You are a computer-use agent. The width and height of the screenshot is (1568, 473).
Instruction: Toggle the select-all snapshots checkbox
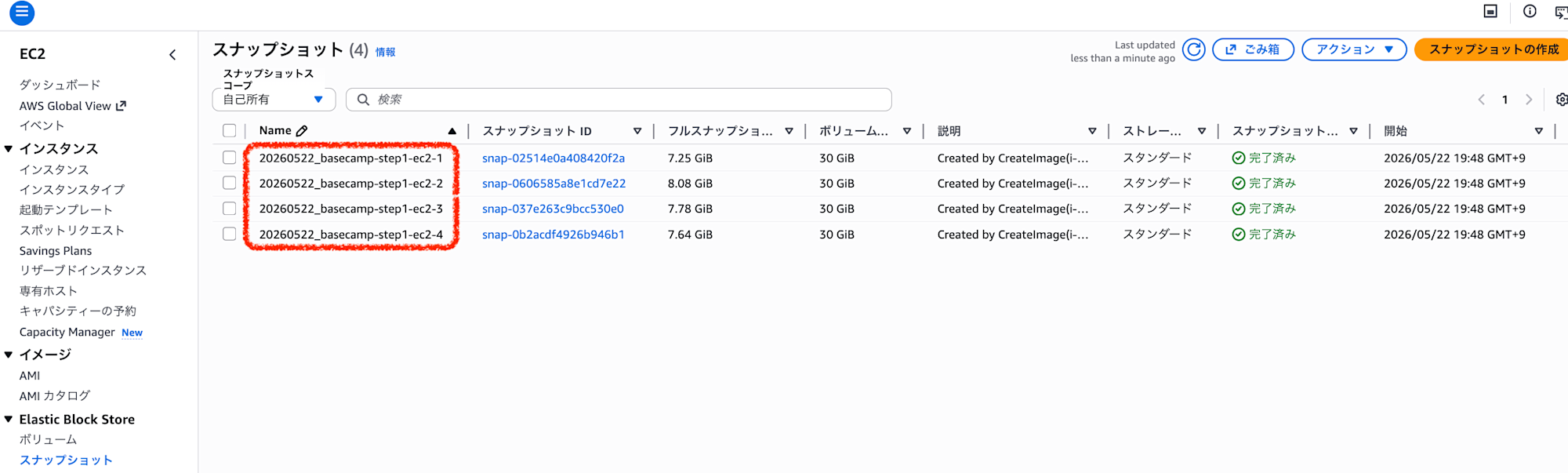point(229,131)
